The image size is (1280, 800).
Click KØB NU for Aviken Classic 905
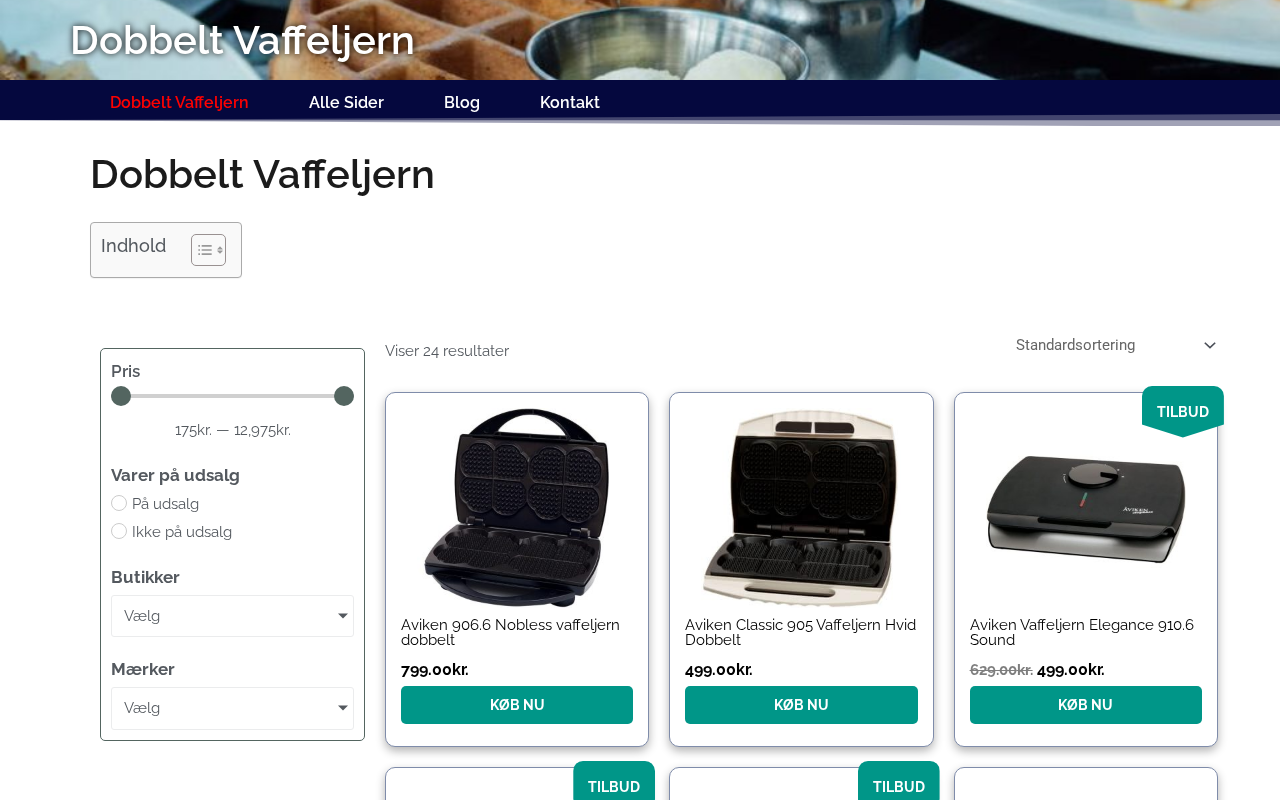(801, 705)
